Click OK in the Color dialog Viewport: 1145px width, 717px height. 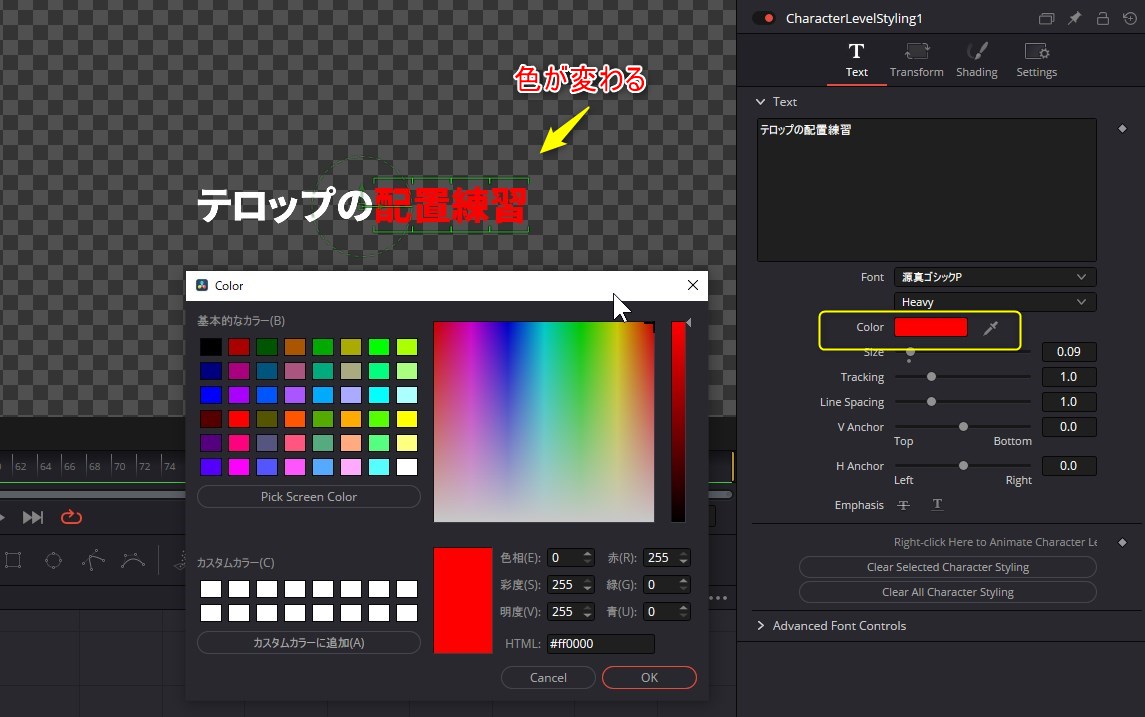point(649,677)
